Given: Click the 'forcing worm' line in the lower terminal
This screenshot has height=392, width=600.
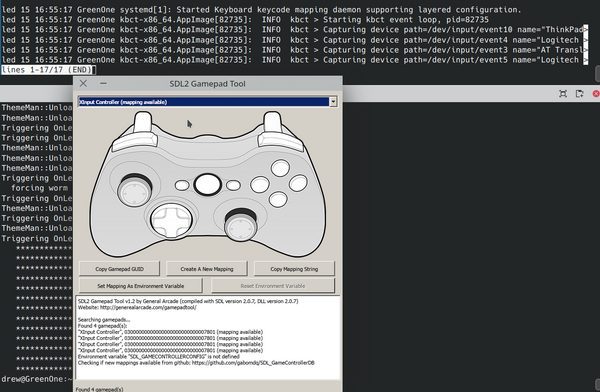Looking at the screenshot, I should (39, 188).
